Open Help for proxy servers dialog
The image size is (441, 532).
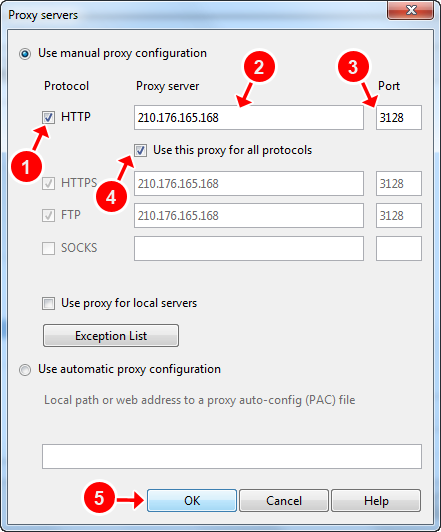click(x=376, y=500)
